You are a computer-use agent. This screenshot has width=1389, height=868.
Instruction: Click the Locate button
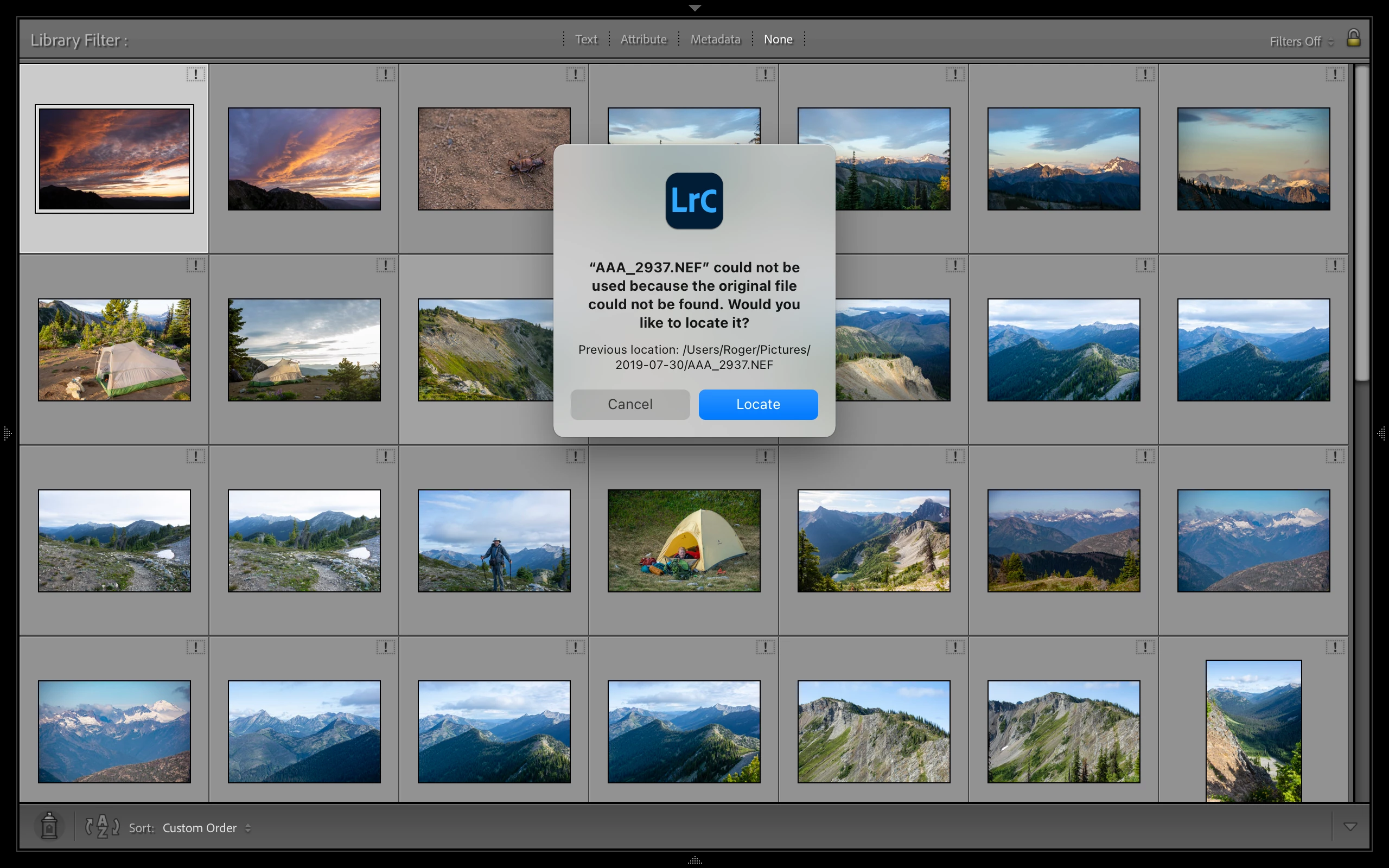757,404
